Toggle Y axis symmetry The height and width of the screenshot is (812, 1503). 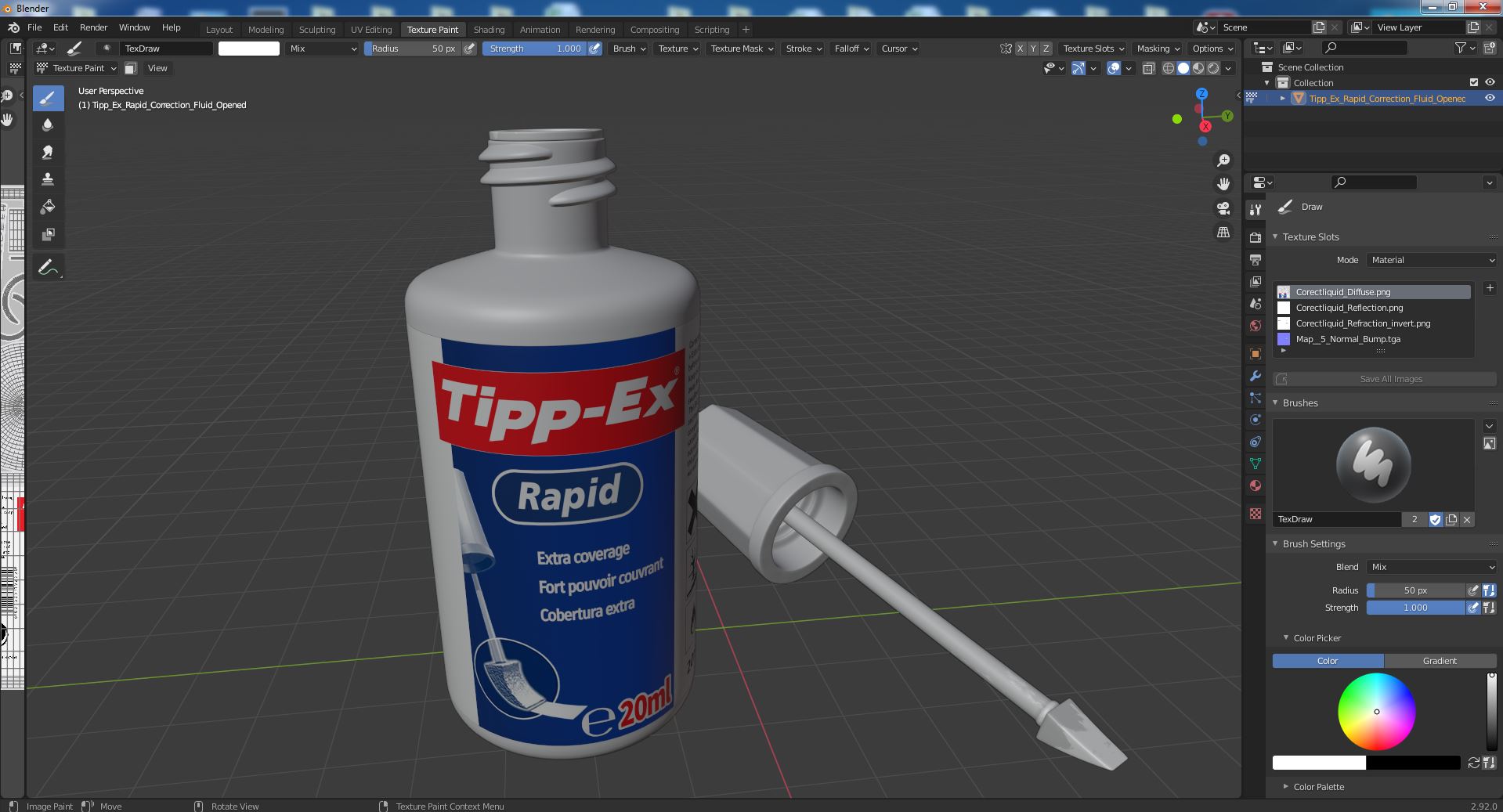(x=1033, y=49)
